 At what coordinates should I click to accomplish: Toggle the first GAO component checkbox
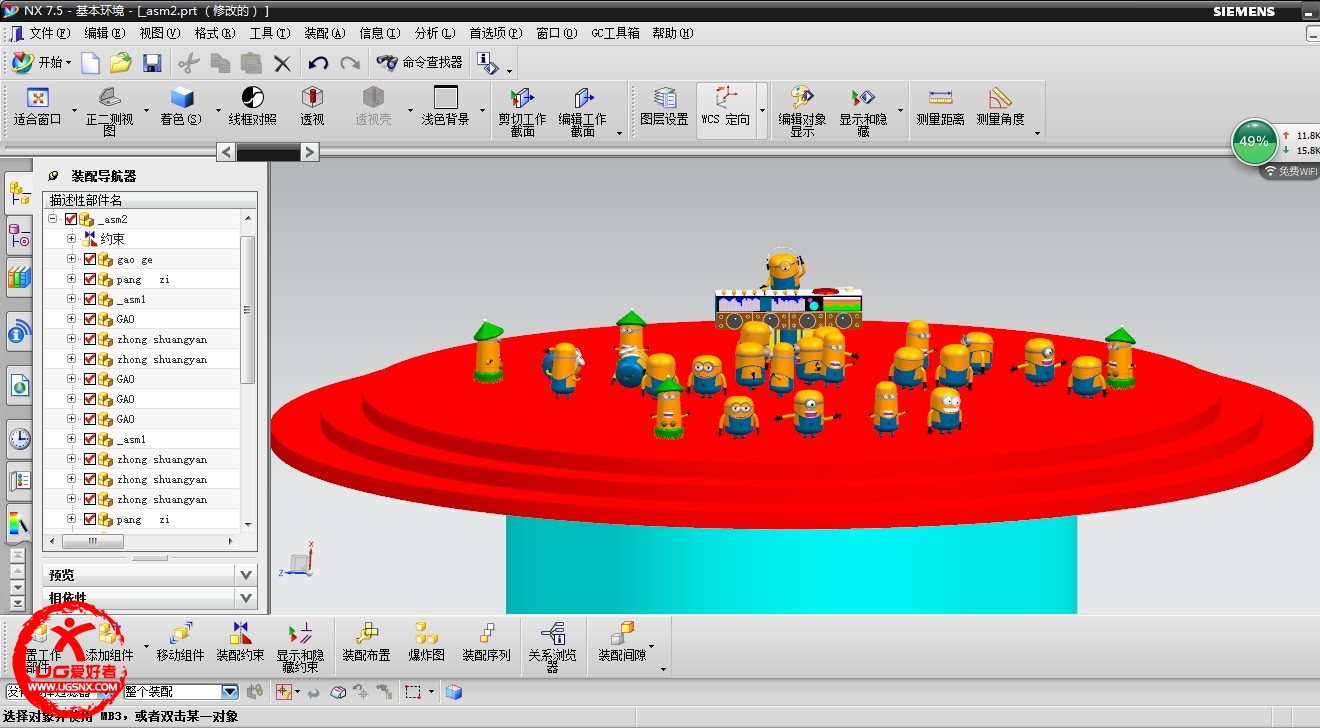pos(90,319)
